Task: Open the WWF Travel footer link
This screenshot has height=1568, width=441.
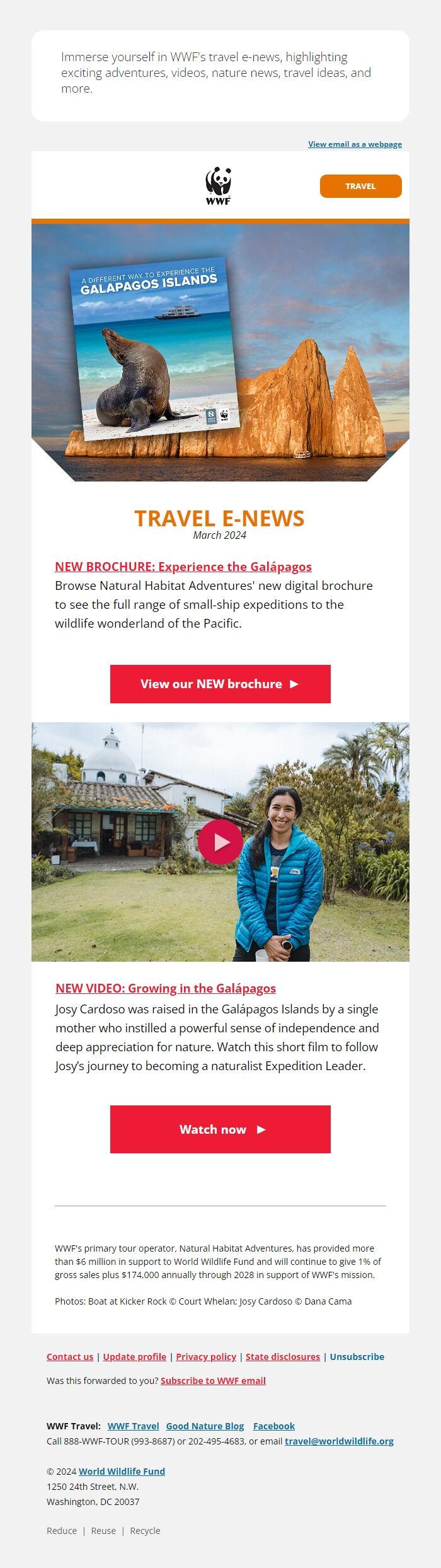Action: pos(134,1426)
